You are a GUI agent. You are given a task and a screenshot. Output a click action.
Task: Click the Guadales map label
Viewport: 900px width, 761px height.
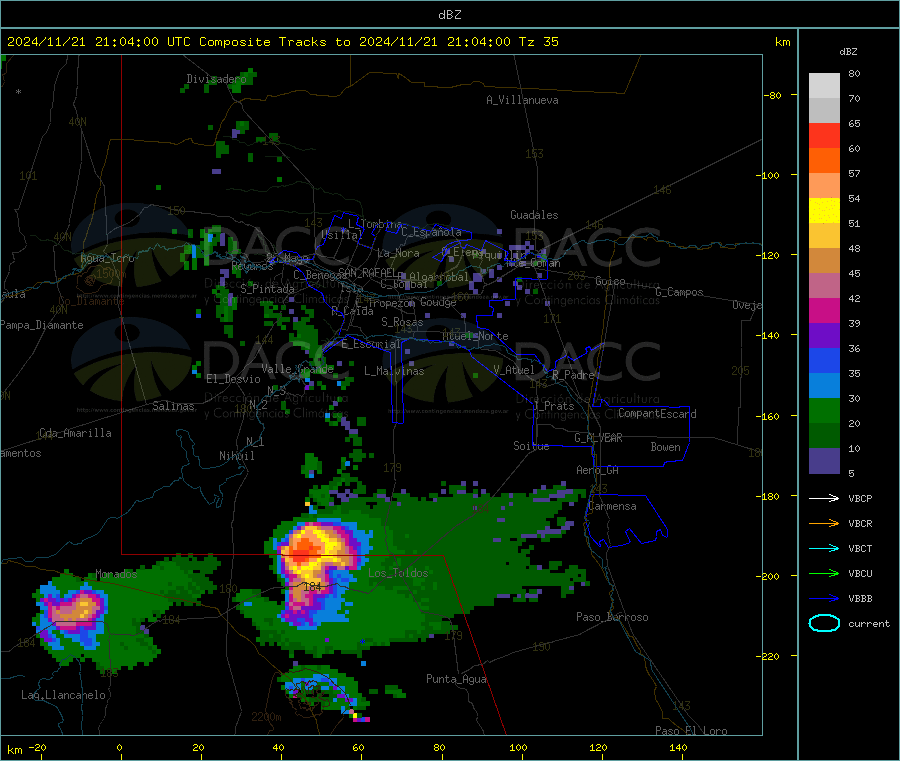[534, 215]
